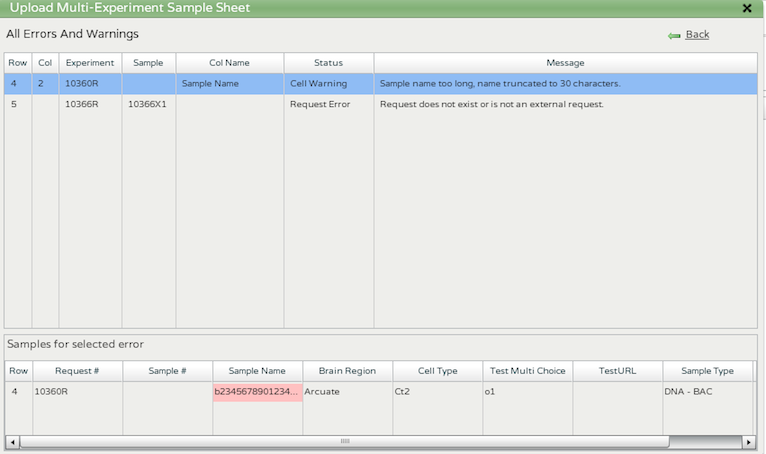Sort by Sample column in errors table
Image resolution: width=766 pixels, height=454 pixels.
pyautogui.click(x=149, y=63)
